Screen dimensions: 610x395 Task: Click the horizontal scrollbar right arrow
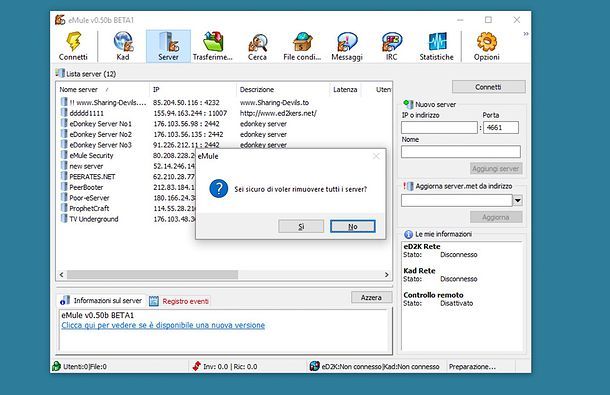386,275
